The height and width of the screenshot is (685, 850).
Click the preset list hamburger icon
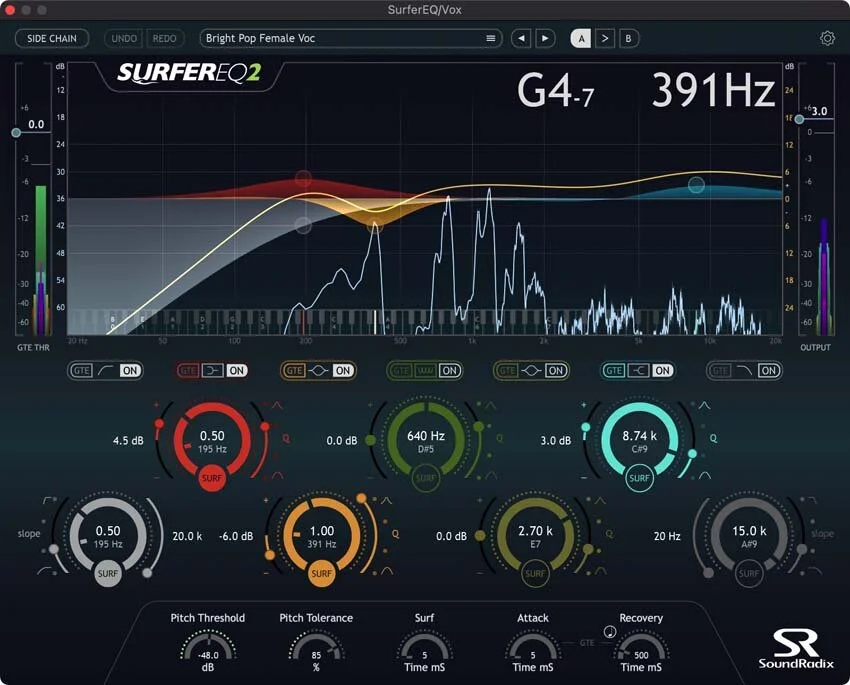tap(491, 38)
